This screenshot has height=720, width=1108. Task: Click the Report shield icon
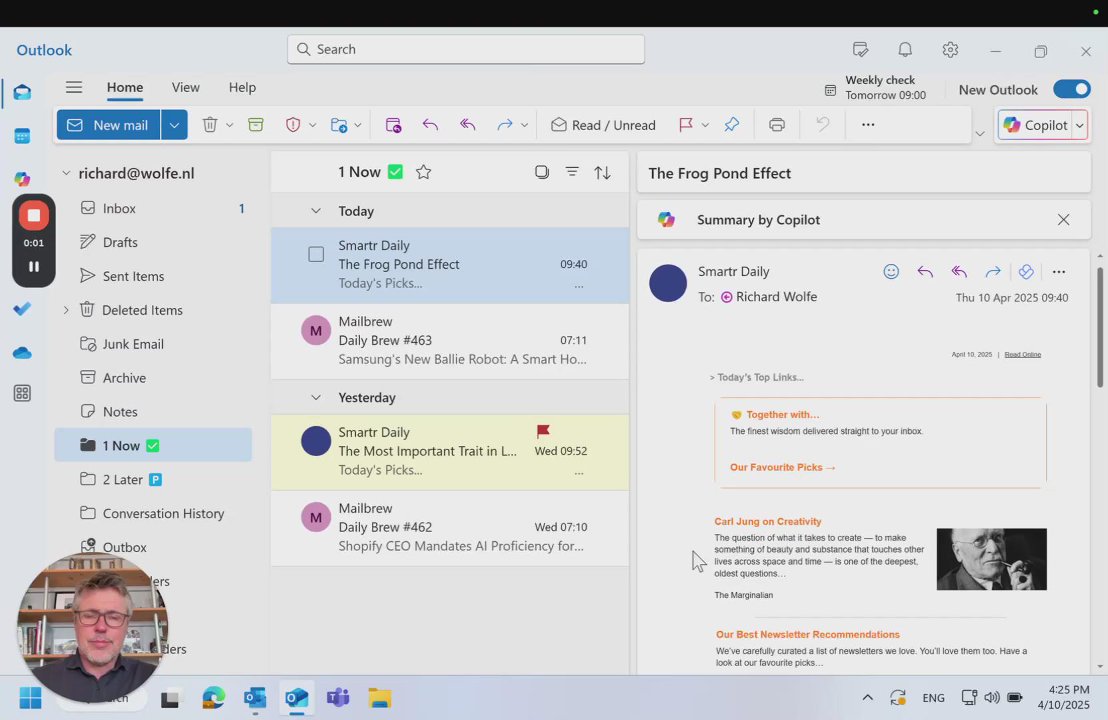tap(293, 125)
